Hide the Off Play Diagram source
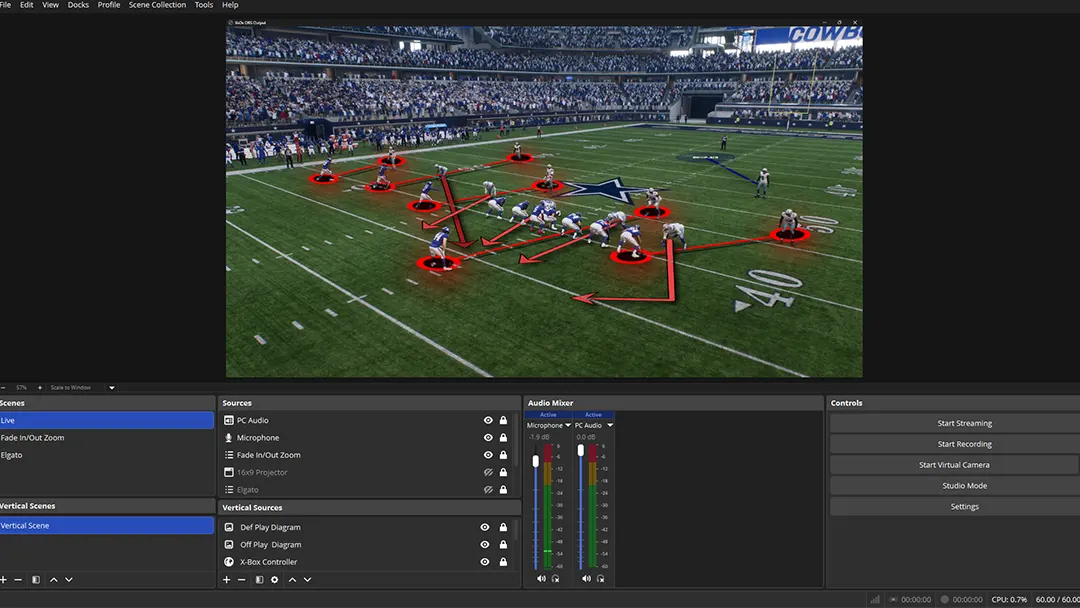The image size is (1080, 608). (485, 544)
